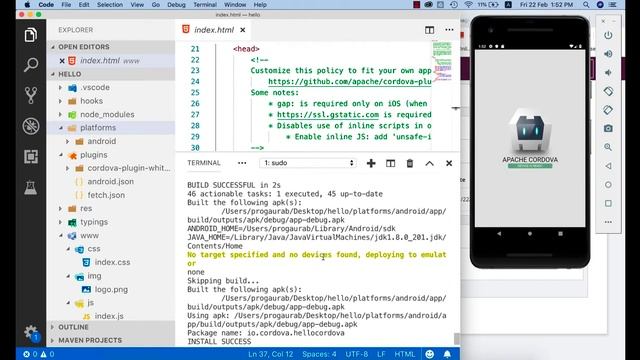Open index.css file

[x=112, y=262]
